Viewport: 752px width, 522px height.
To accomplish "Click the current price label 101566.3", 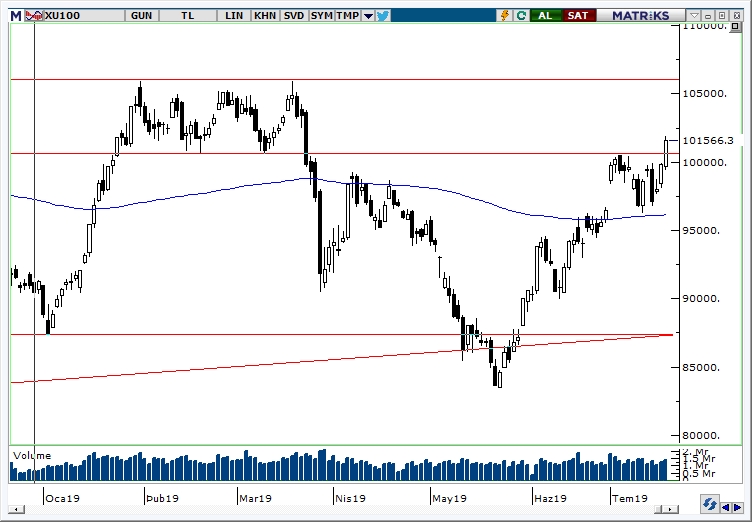I will [x=708, y=141].
